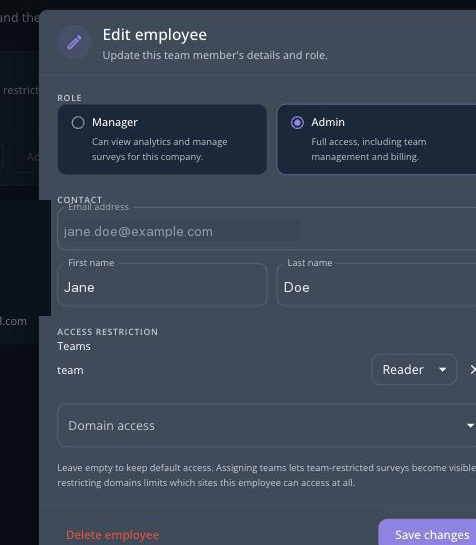This screenshot has height=545, width=476.
Task: Click the Domain access caret arrow
Action: click(x=470, y=425)
